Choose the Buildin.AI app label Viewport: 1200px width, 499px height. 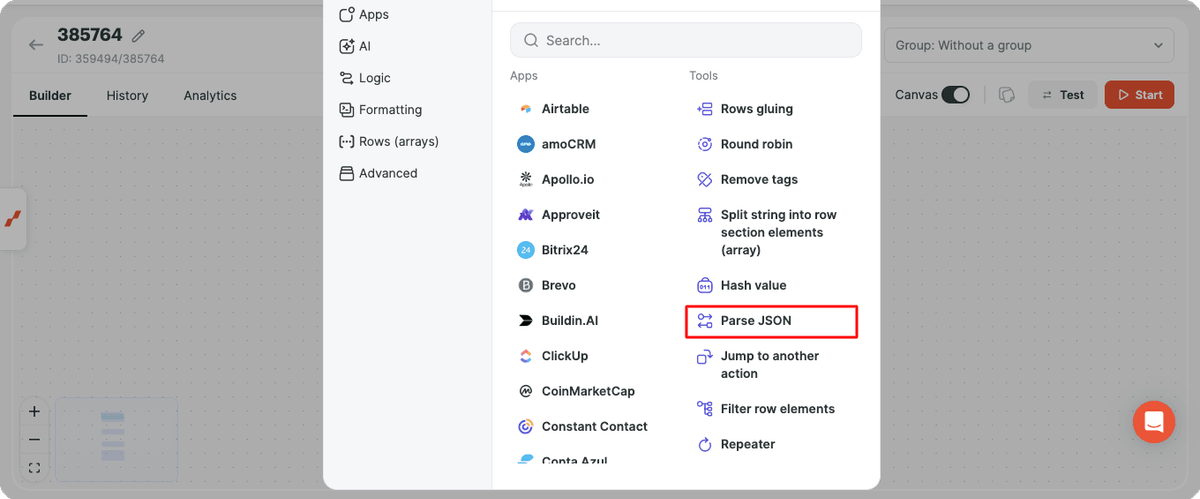[x=570, y=321]
